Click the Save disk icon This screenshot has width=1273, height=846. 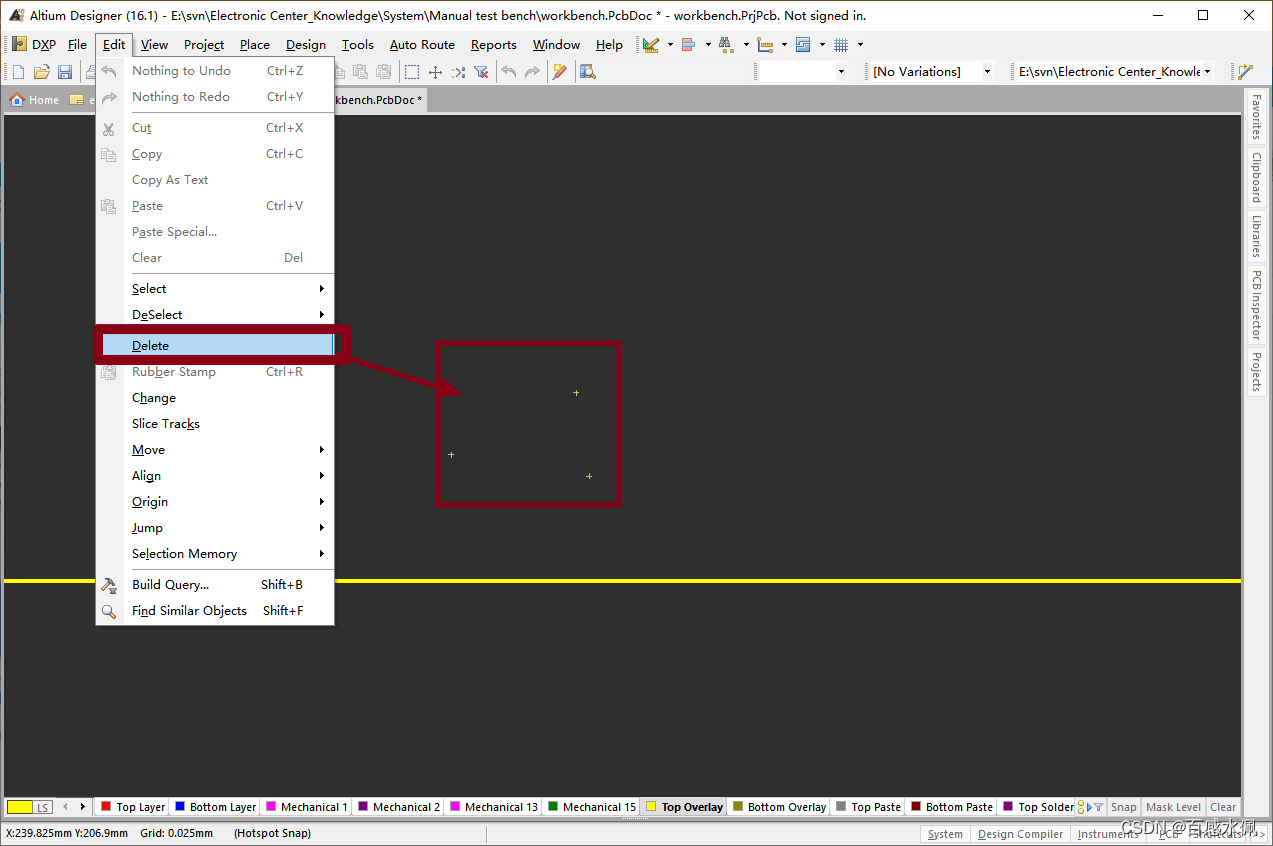click(x=65, y=72)
